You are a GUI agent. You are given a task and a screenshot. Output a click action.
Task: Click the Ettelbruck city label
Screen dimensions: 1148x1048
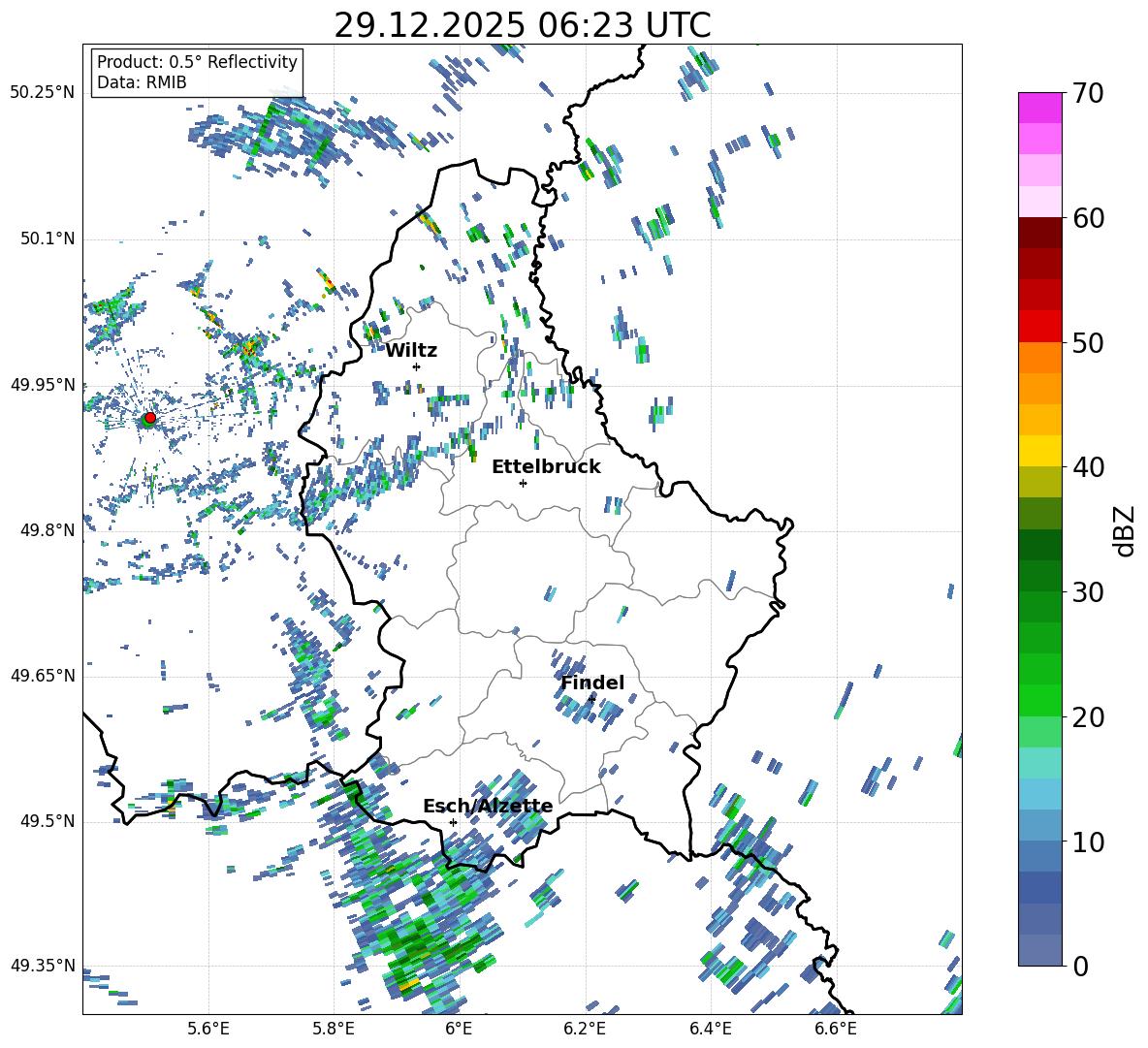(546, 467)
